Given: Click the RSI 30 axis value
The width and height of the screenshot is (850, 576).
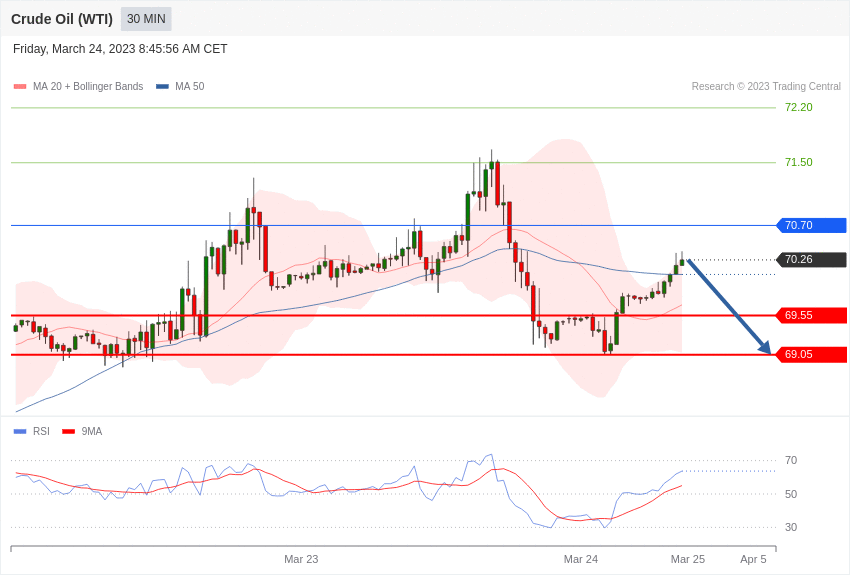Looking at the screenshot, I should [791, 527].
